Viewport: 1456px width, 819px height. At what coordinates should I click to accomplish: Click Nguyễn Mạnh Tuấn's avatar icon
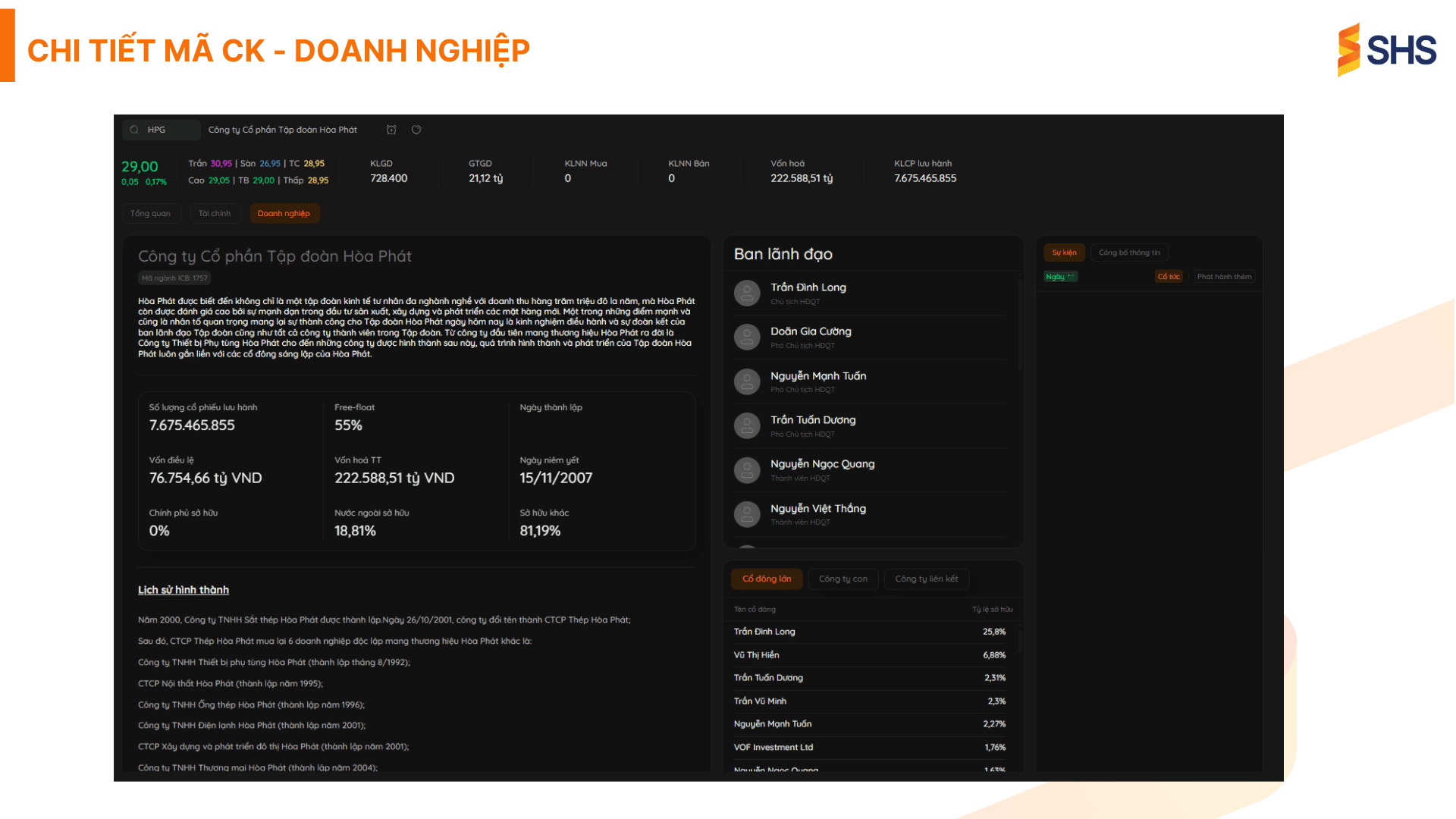tap(747, 381)
